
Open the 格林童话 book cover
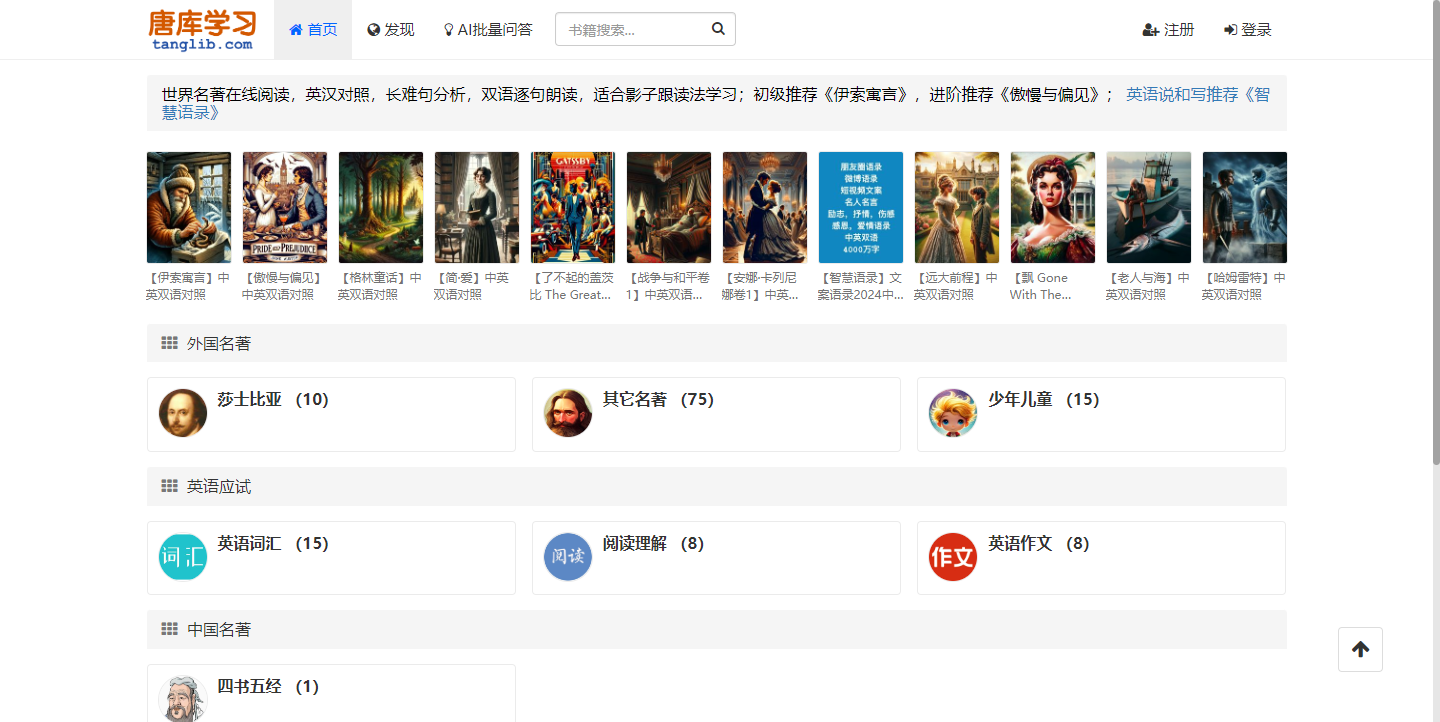[x=381, y=207]
